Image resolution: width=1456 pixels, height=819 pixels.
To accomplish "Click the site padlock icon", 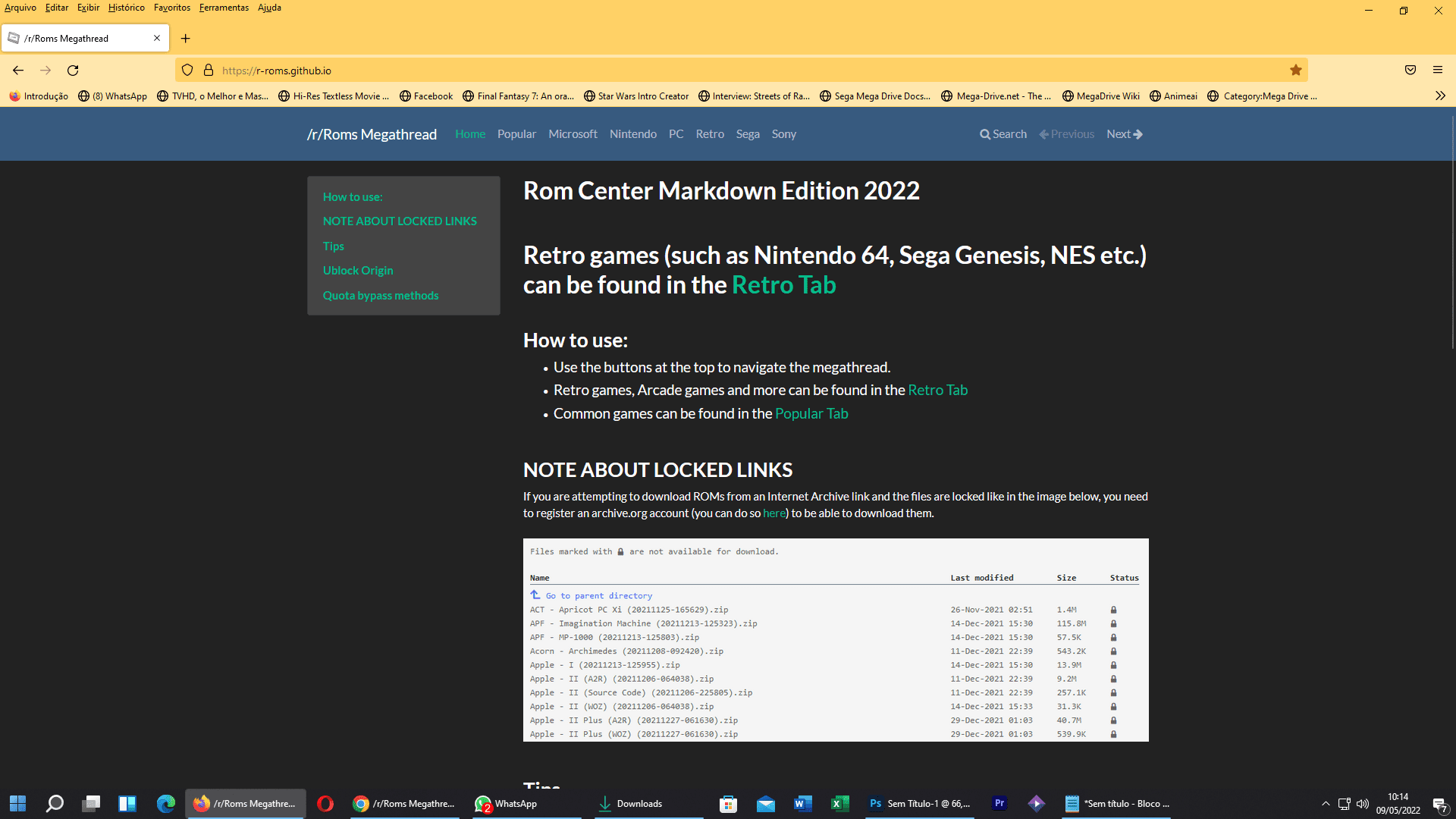I will [x=209, y=71].
